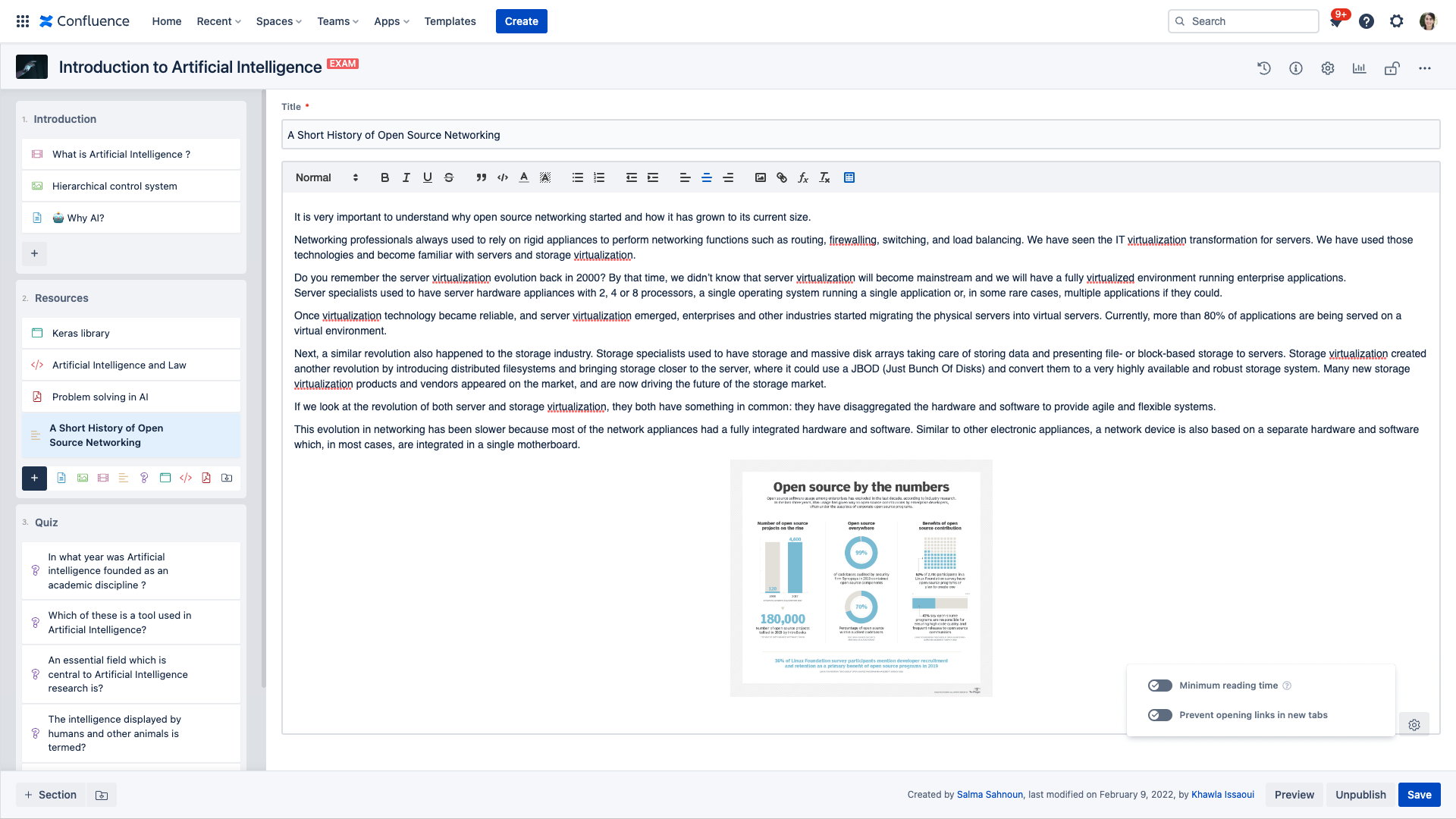Insert a hyperlink in the editor

782,177
